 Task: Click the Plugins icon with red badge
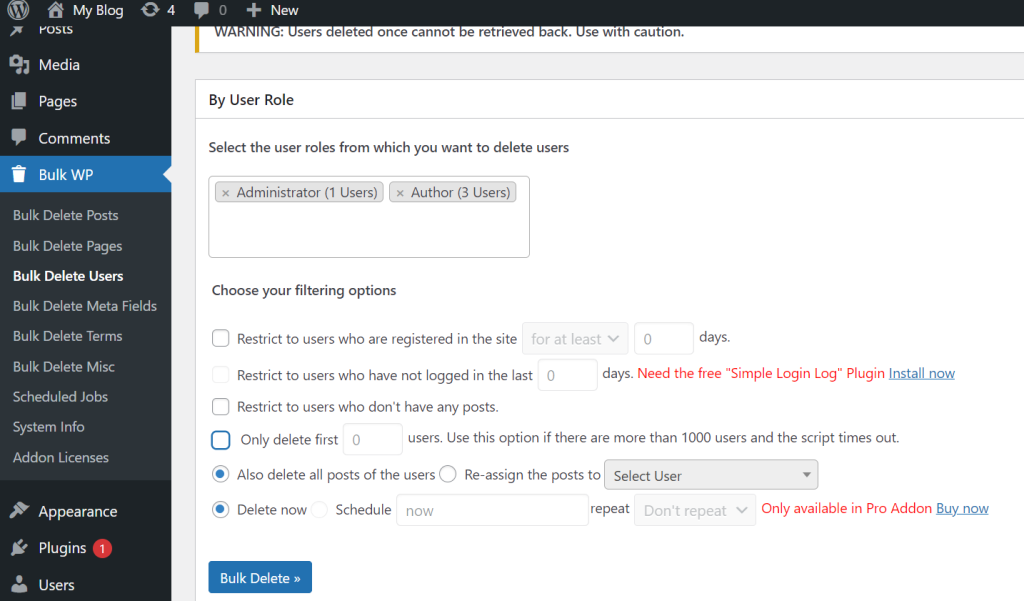coord(21,548)
